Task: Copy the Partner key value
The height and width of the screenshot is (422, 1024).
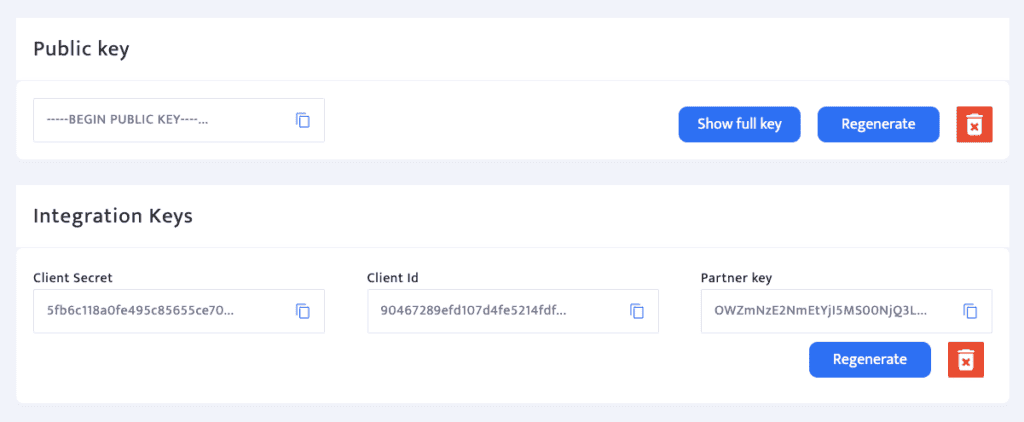Action: point(970,311)
